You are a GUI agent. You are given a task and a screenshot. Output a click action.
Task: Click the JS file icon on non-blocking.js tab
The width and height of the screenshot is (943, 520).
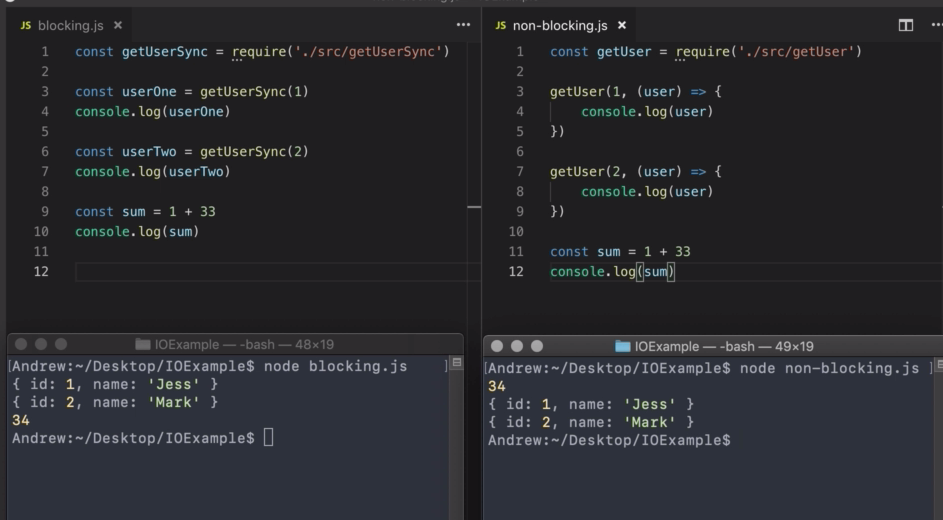pos(500,25)
